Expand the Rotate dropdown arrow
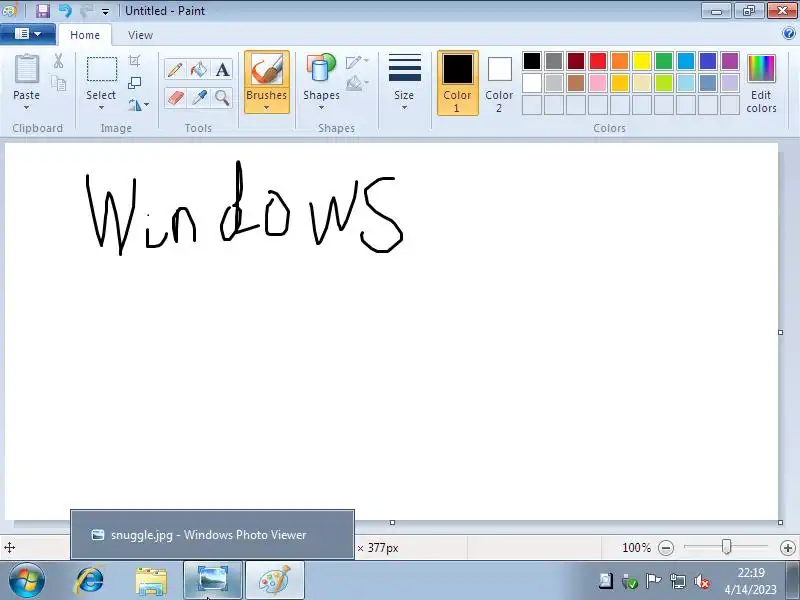800x600 pixels. pos(146,105)
